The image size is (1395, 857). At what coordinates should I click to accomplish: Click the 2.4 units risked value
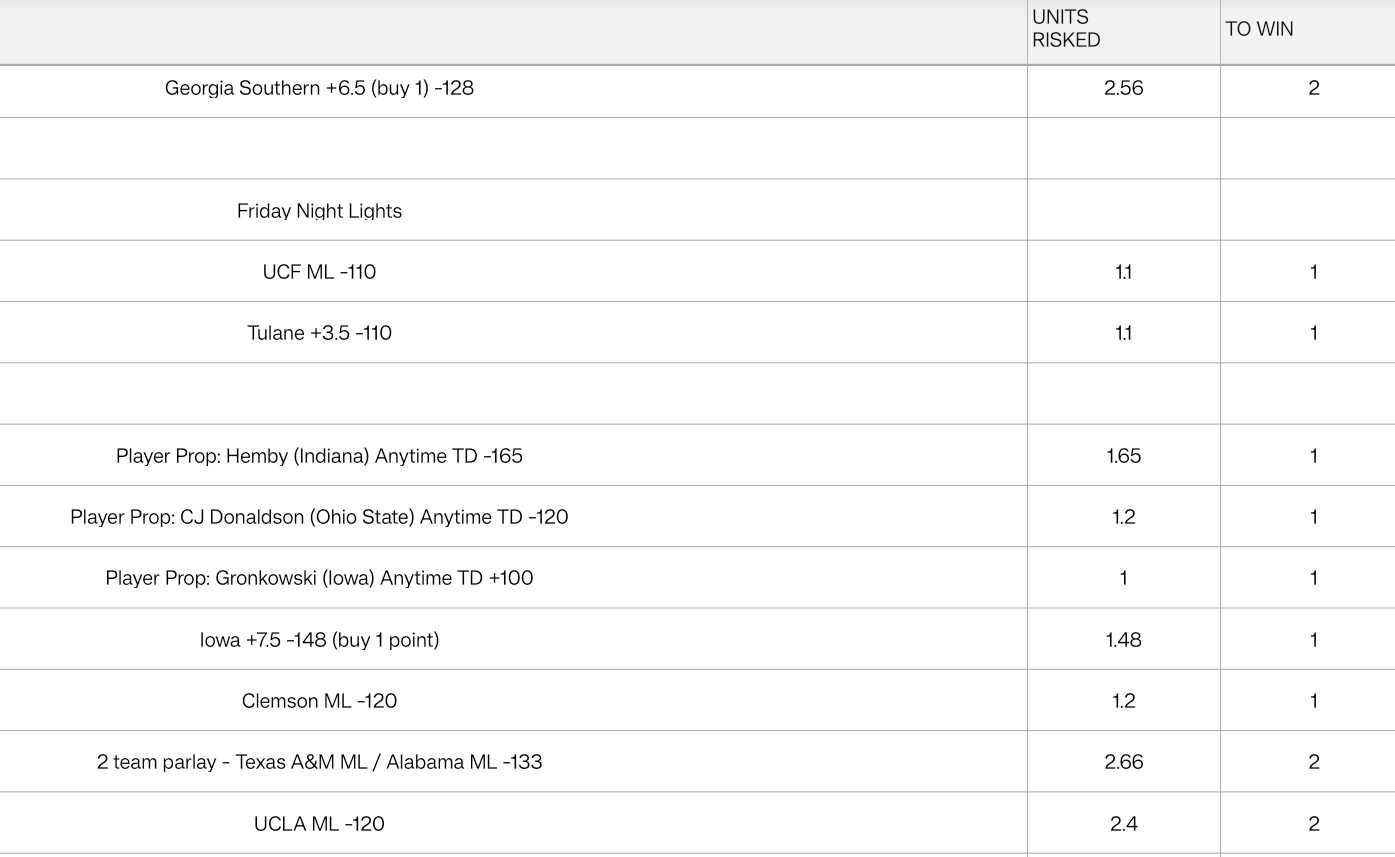click(1123, 824)
